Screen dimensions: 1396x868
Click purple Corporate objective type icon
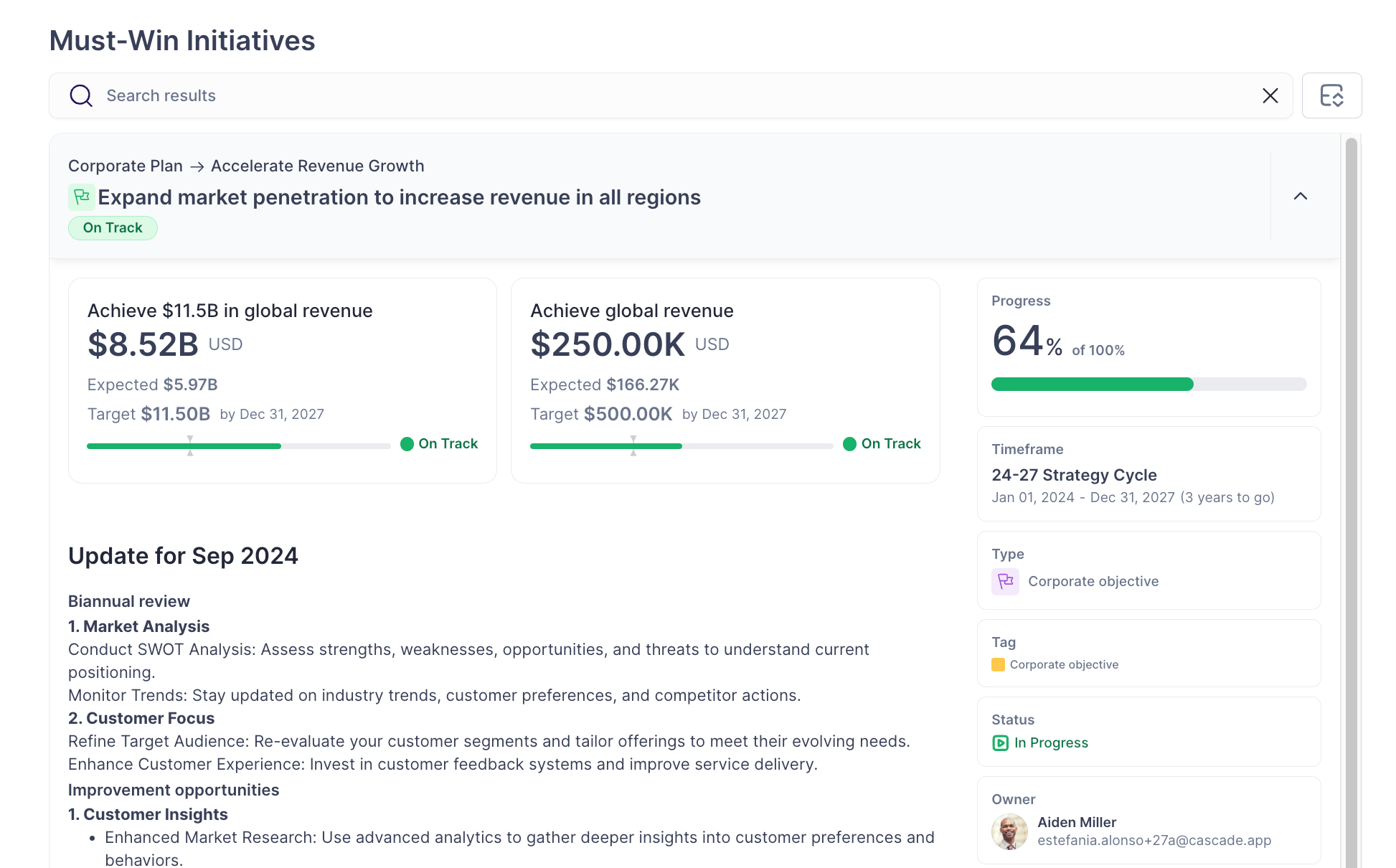pyautogui.click(x=1005, y=581)
